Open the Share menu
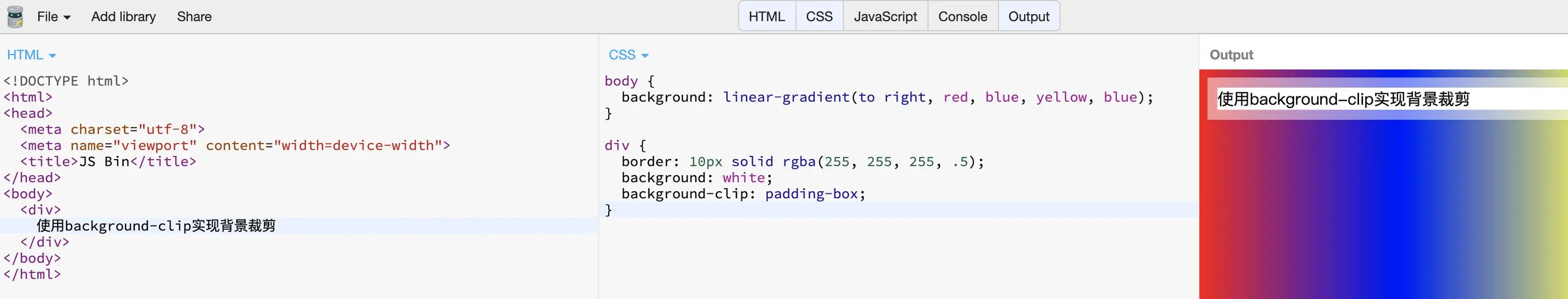1568x299 pixels. [194, 17]
